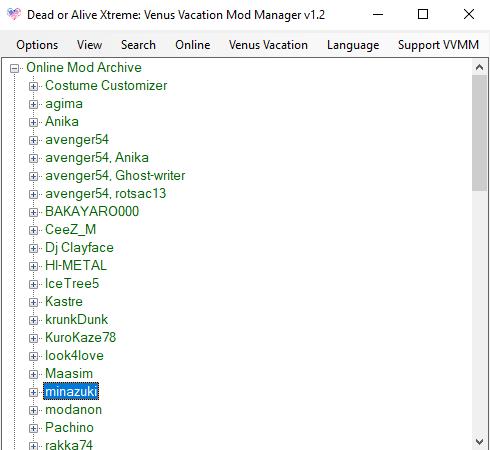
Task: Expand the avenger54 tree node
Action: point(33,140)
